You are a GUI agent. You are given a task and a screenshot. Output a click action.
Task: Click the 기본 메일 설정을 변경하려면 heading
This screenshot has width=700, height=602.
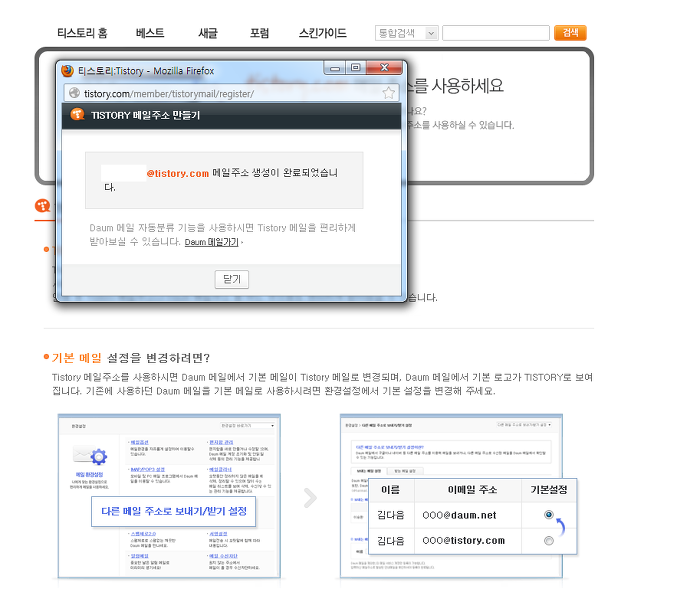[130, 358]
